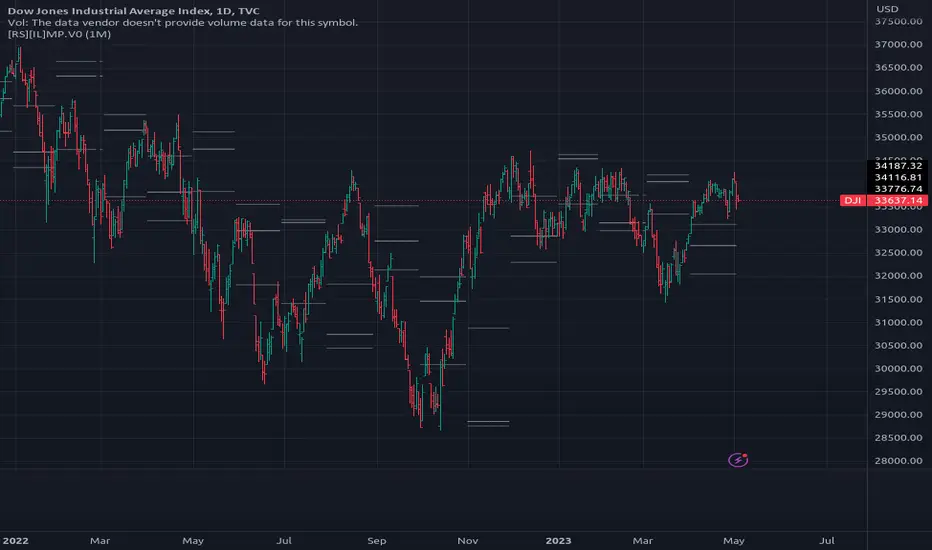This screenshot has width=932, height=550.
Task: Click the 32500.00 price axis label
Action: (898, 253)
